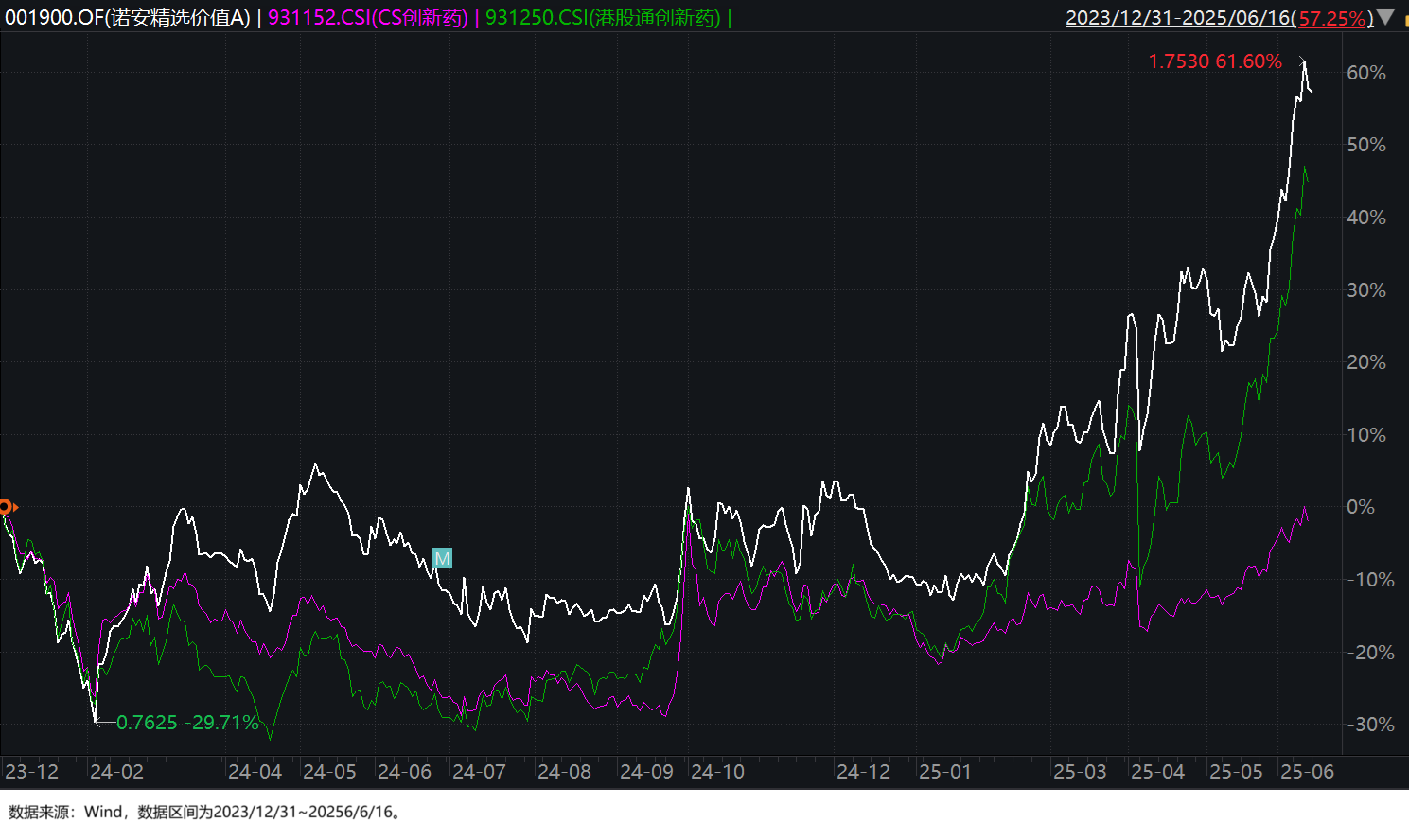The height and width of the screenshot is (840, 1409).
Task: Click the 0% y-axis tick label
Action: coord(1361,507)
